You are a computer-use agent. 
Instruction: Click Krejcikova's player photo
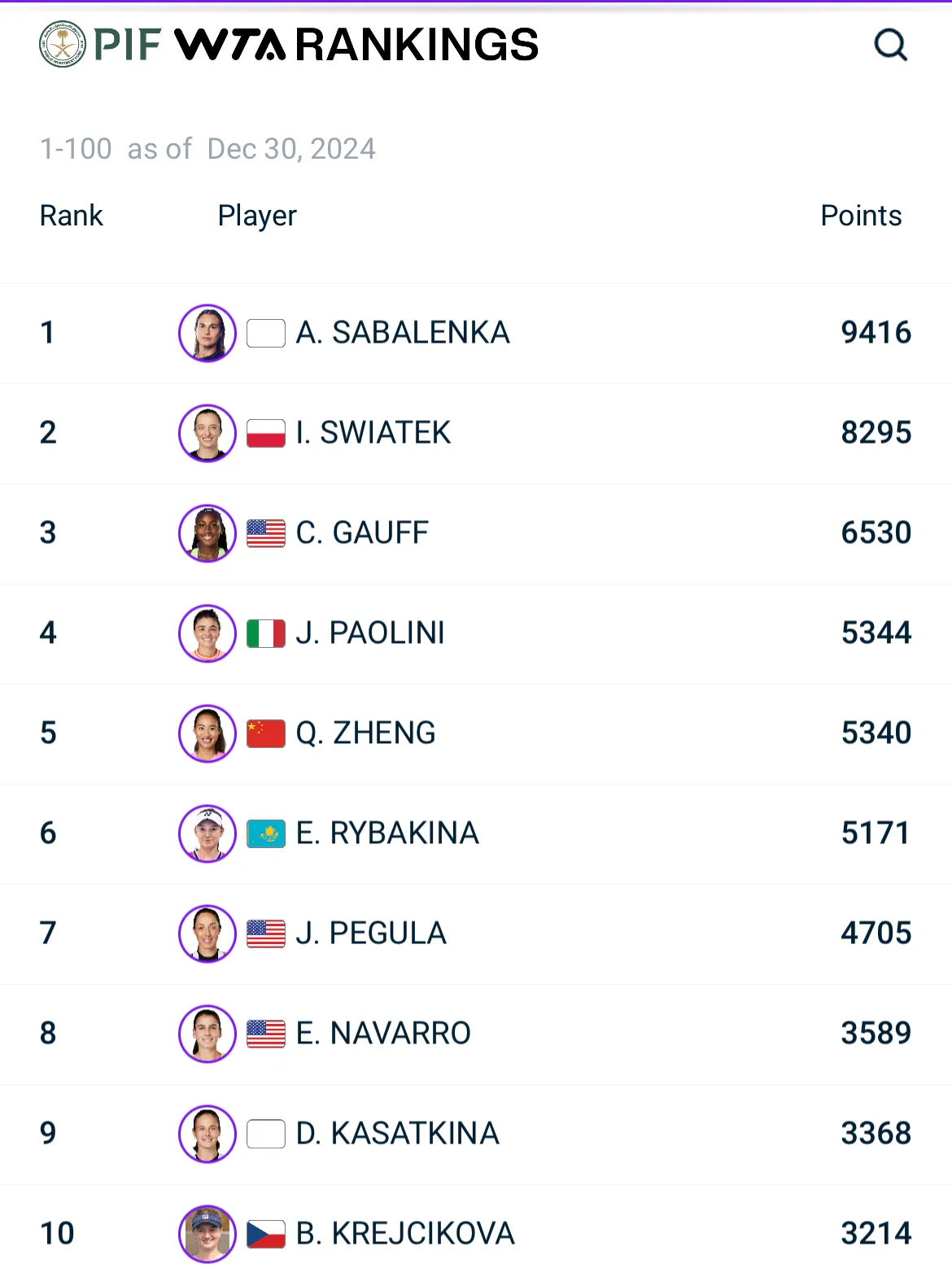(x=207, y=1234)
